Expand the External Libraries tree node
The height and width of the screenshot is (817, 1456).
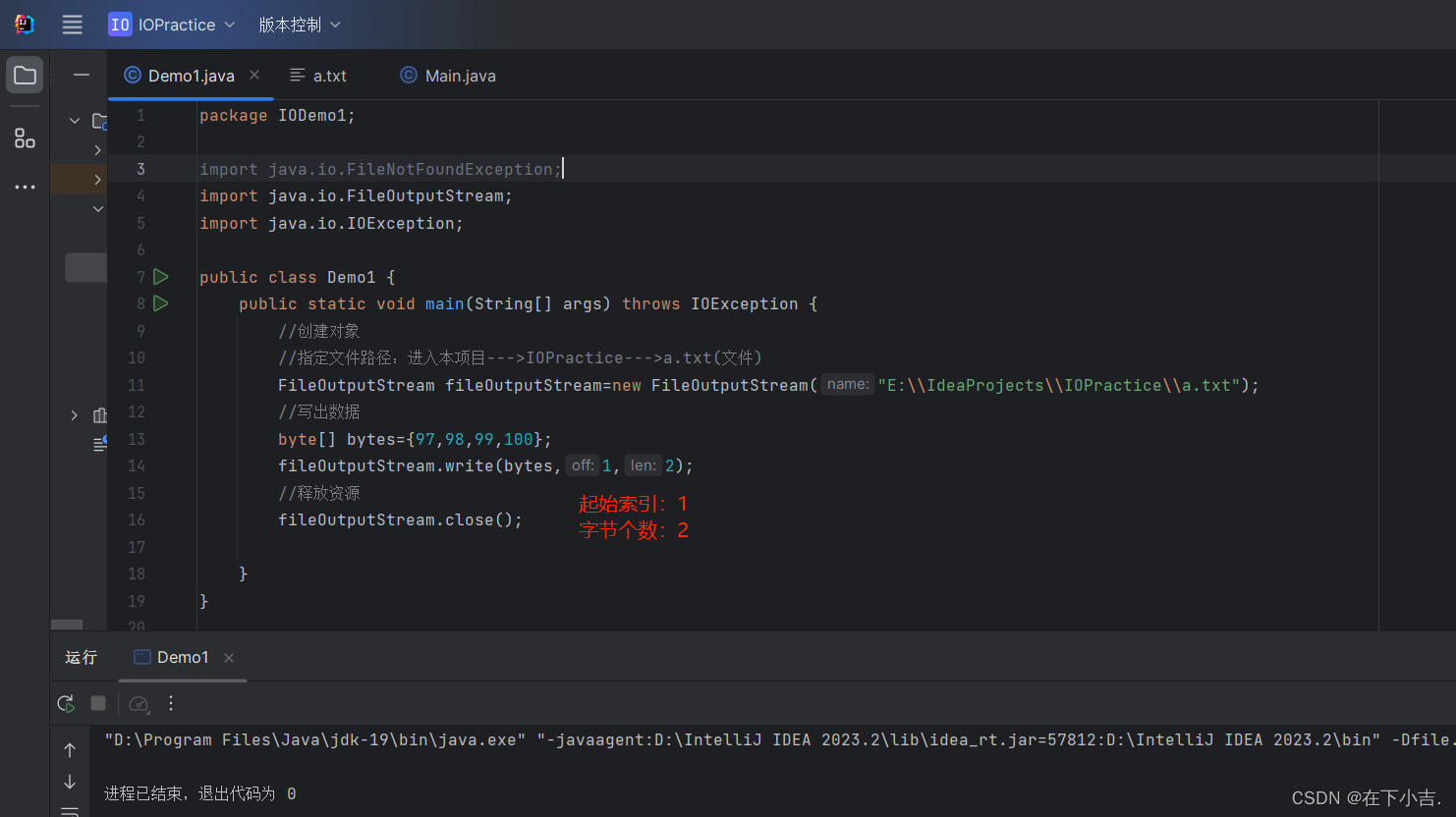pos(75,415)
